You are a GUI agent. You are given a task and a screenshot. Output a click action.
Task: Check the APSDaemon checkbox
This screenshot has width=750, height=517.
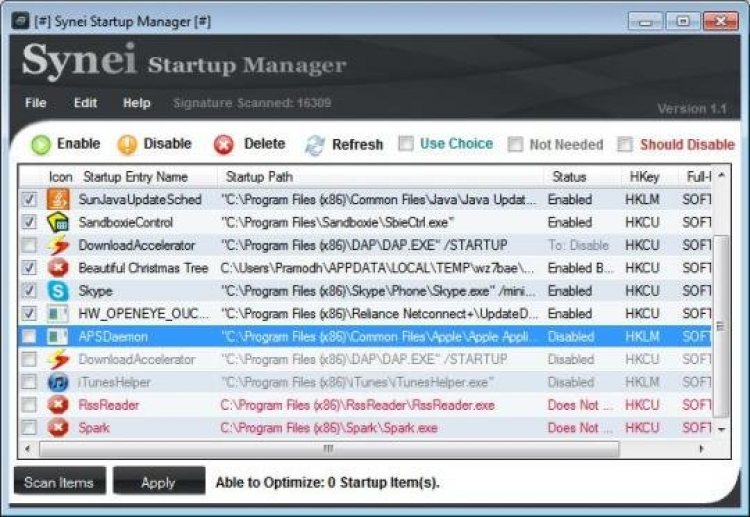29,337
